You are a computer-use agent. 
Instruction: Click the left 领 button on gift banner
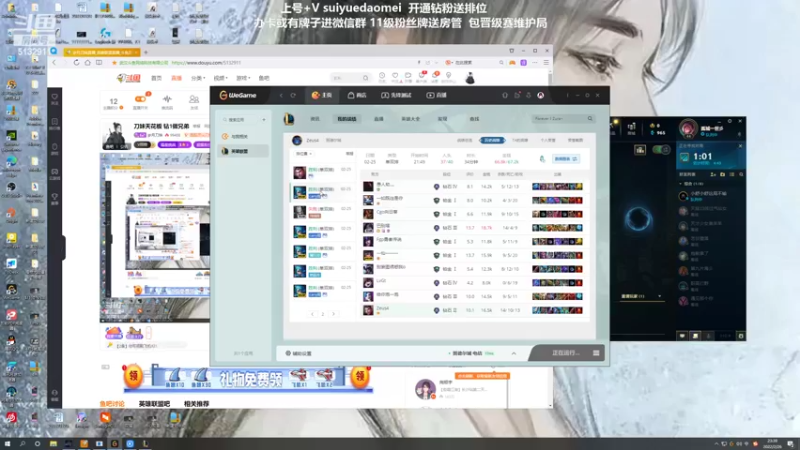133,377
